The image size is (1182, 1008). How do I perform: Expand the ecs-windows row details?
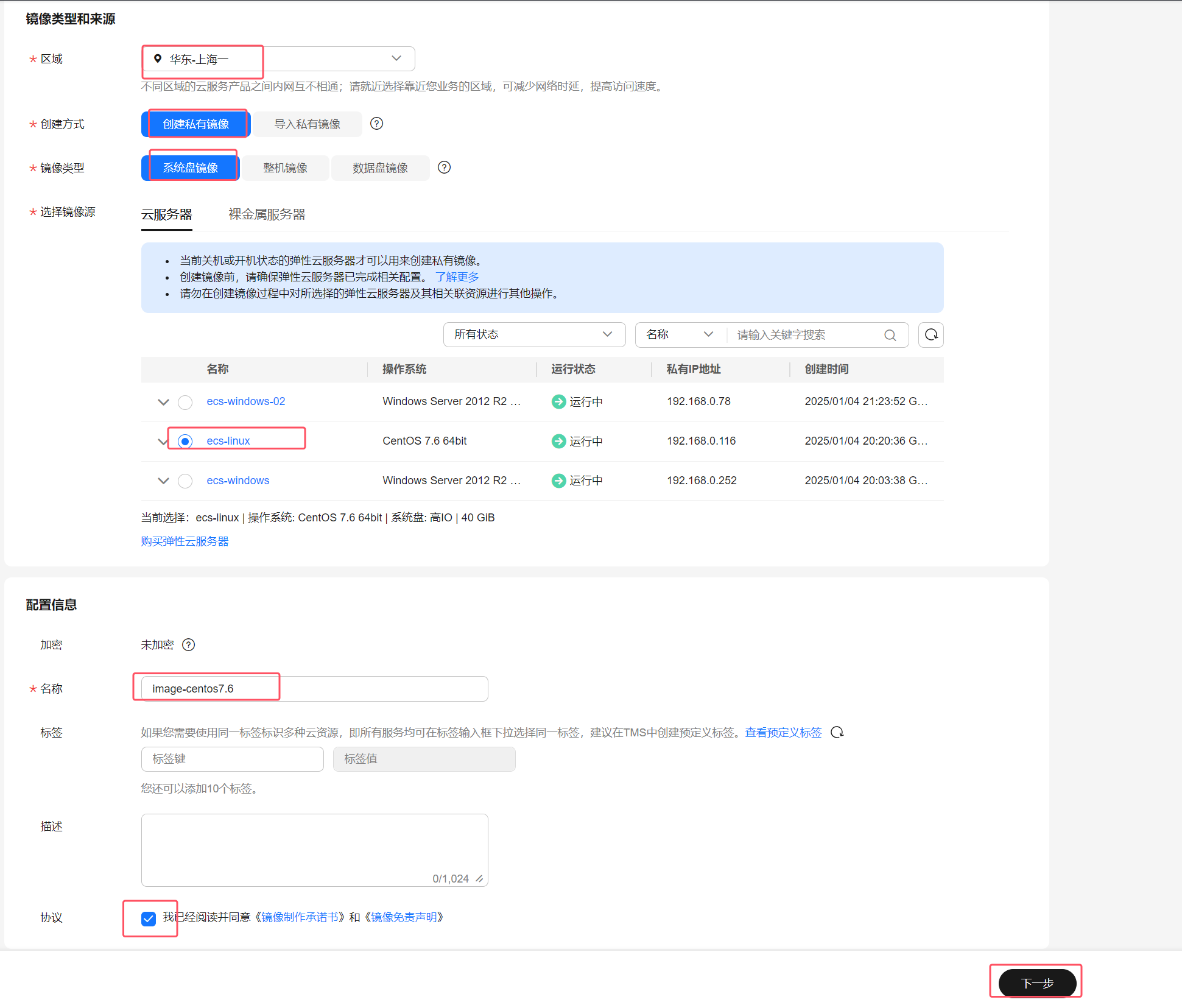pos(163,481)
